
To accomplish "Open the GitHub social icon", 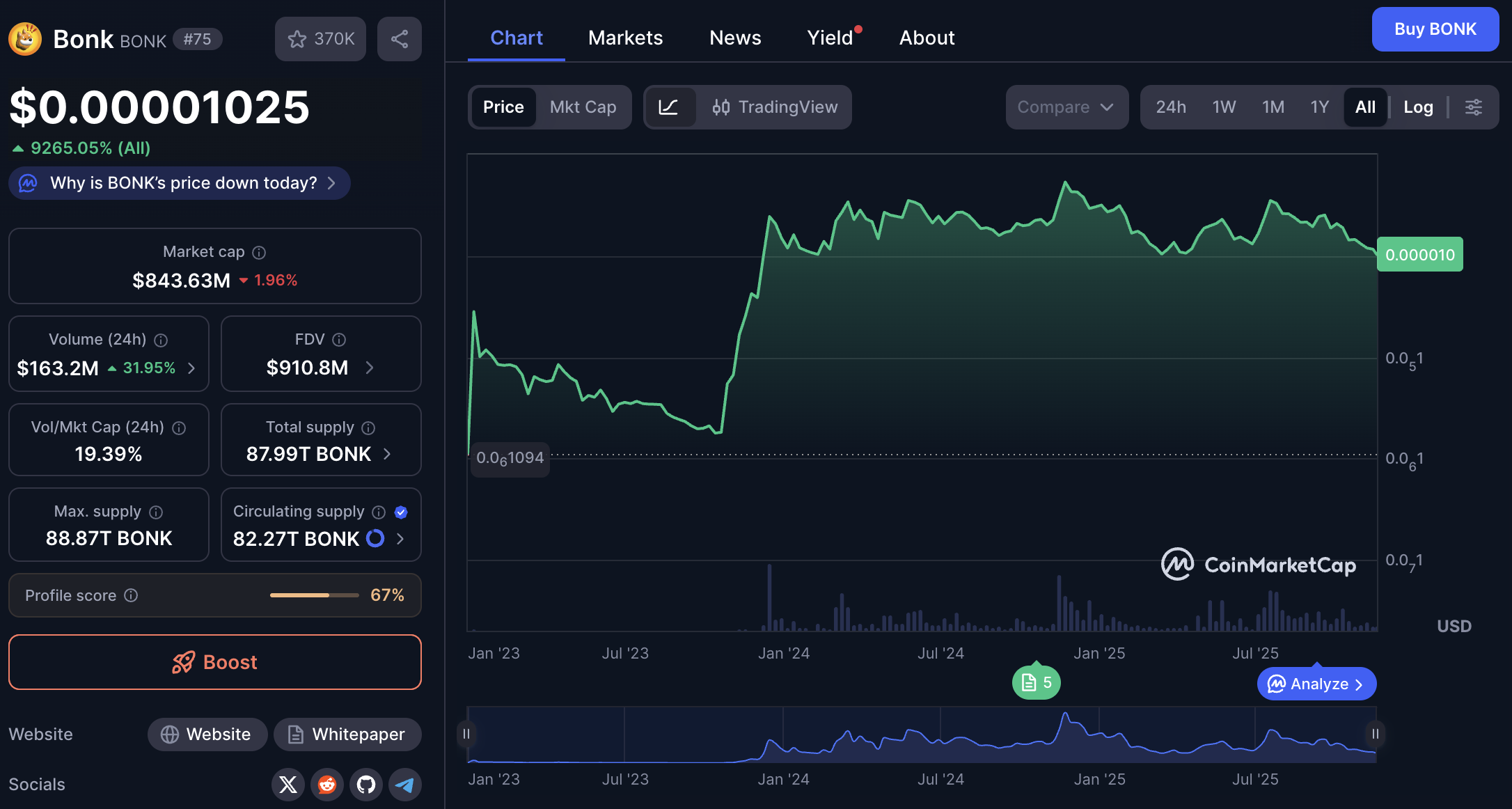I will pyautogui.click(x=366, y=785).
